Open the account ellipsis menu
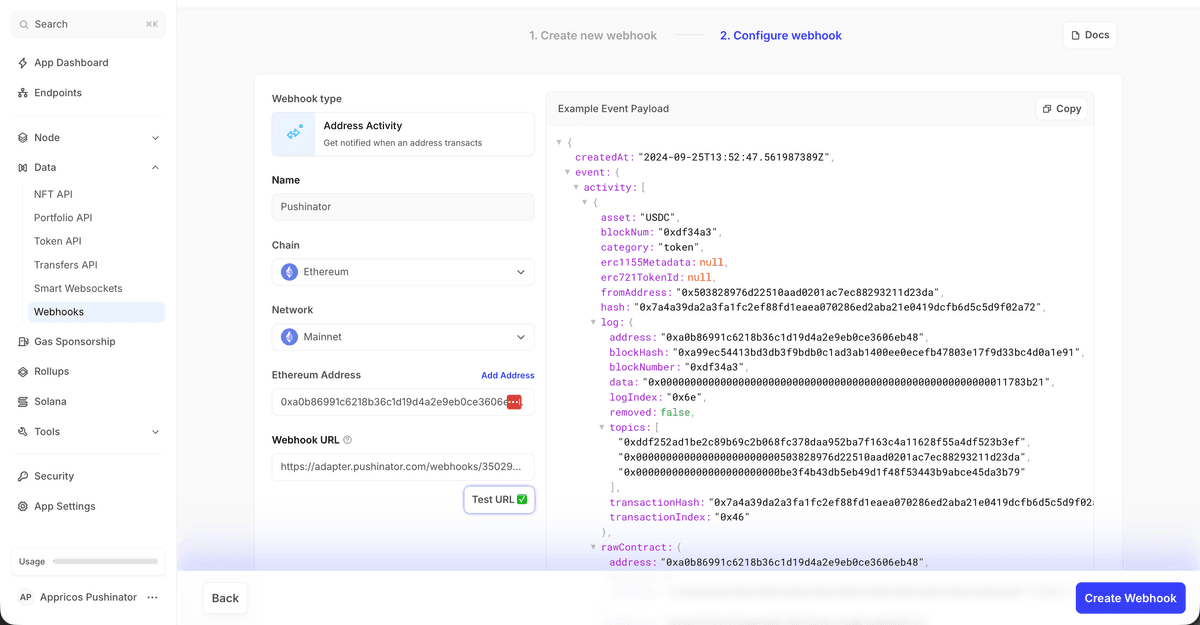 pyautogui.click(x=152, y=597)
